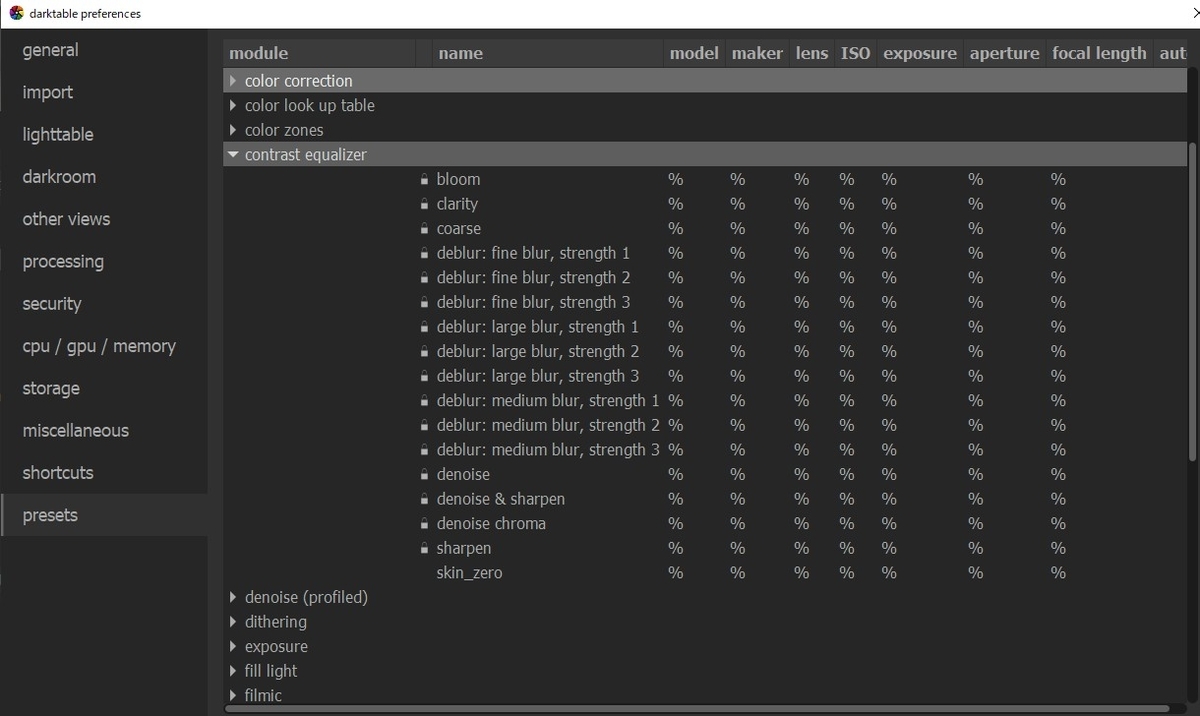Sort presets by the name column header
1200x716 pixels.
549,54
